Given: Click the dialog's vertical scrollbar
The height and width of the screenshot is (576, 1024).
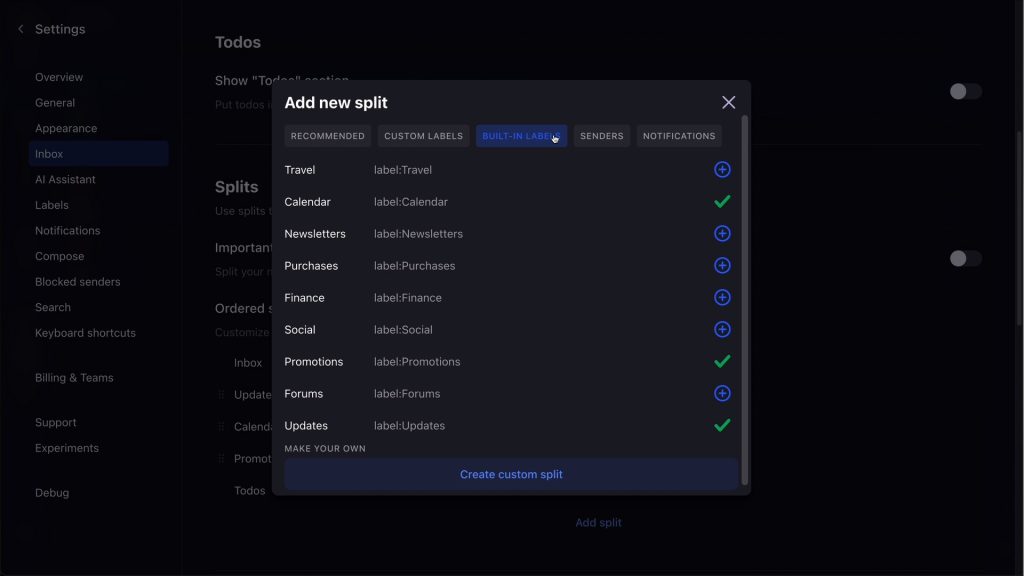Looking at the screenshot, I should (x=744, y=300).
